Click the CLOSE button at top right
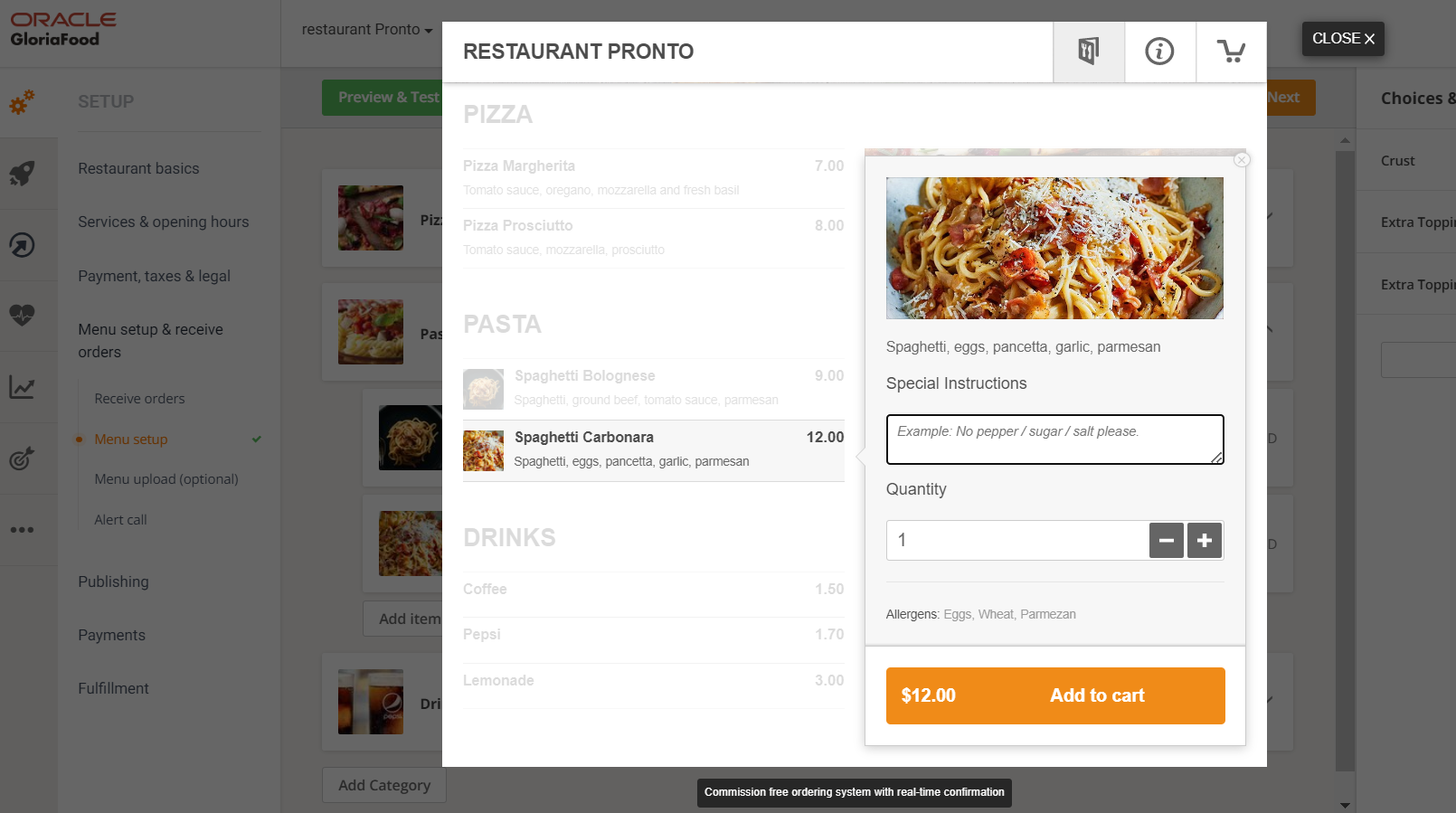Image resolution: width=1456 pixels, height=813 pixels. (x=1343, y=38)
